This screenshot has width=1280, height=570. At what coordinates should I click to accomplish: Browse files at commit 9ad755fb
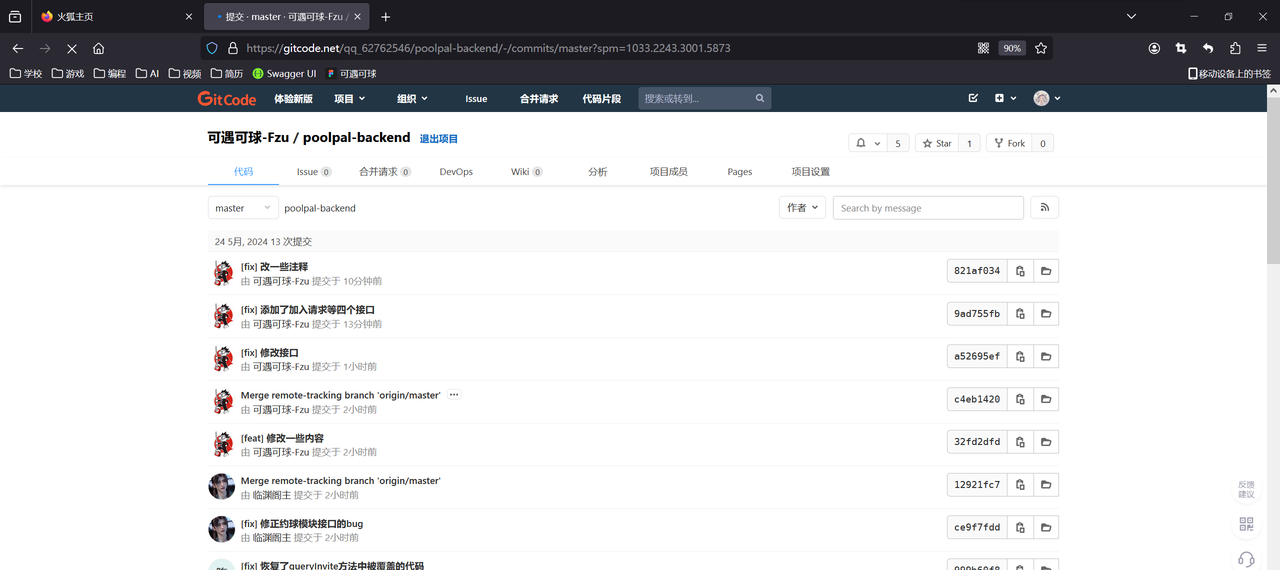click(x=1046, y=314)
